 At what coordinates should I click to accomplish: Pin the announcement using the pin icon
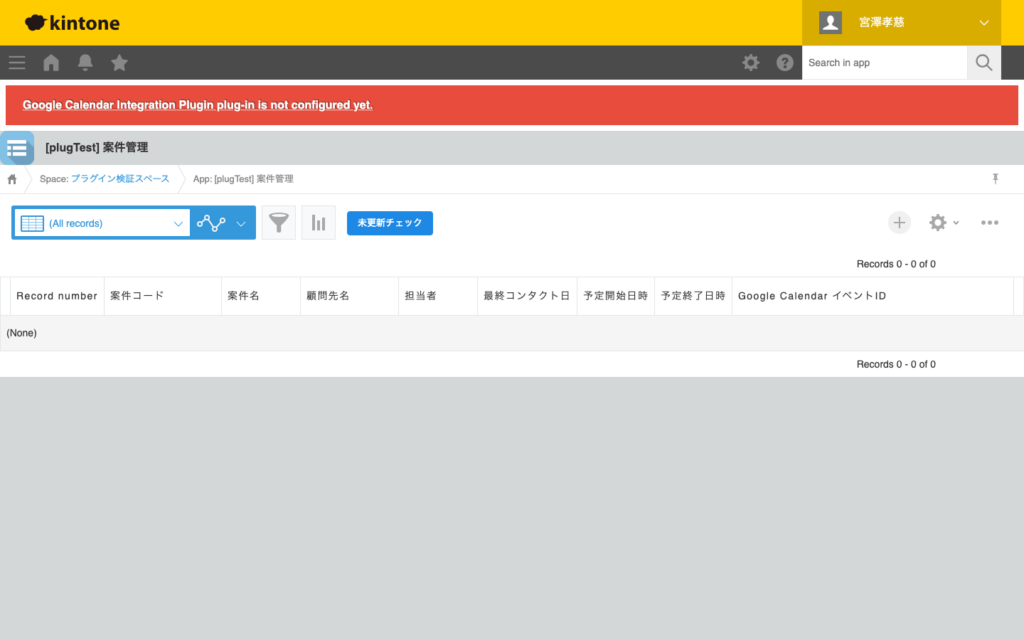[995, 178]
